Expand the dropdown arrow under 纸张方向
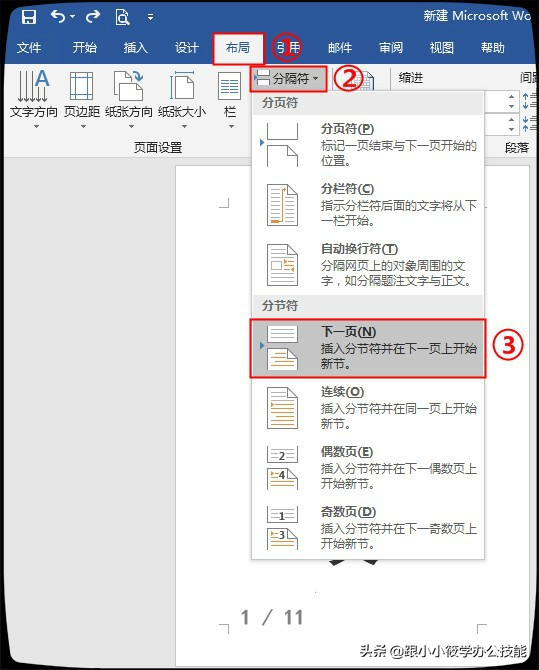539x670 pixels. click(132, 126)
